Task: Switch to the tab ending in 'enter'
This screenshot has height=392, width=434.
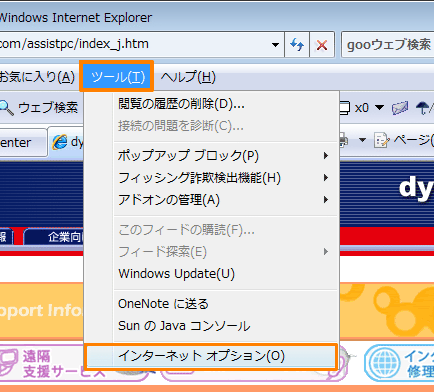Action: pyautogui.click(x=23, y=143)
